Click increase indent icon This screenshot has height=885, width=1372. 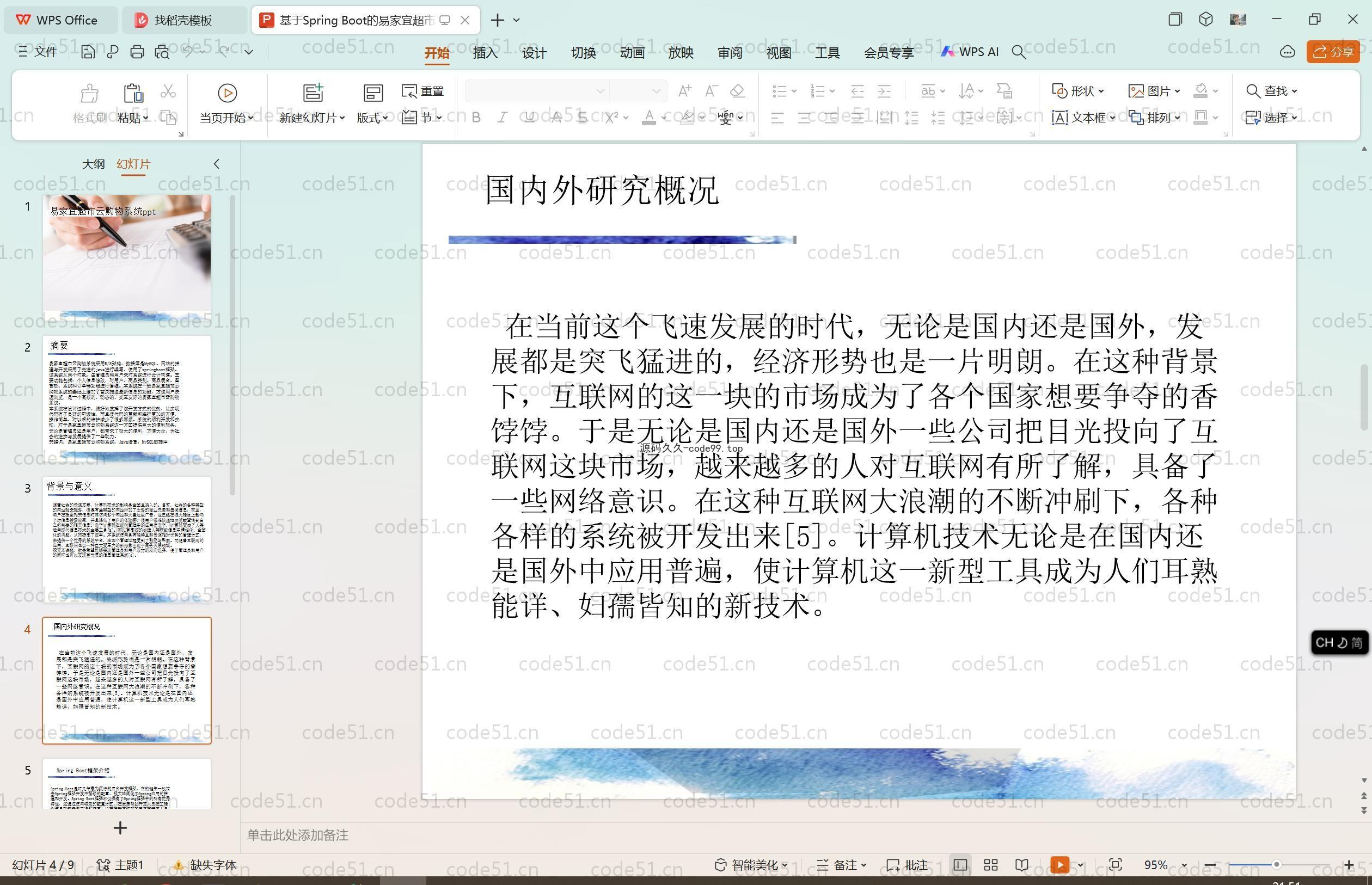tap(884, 91)
